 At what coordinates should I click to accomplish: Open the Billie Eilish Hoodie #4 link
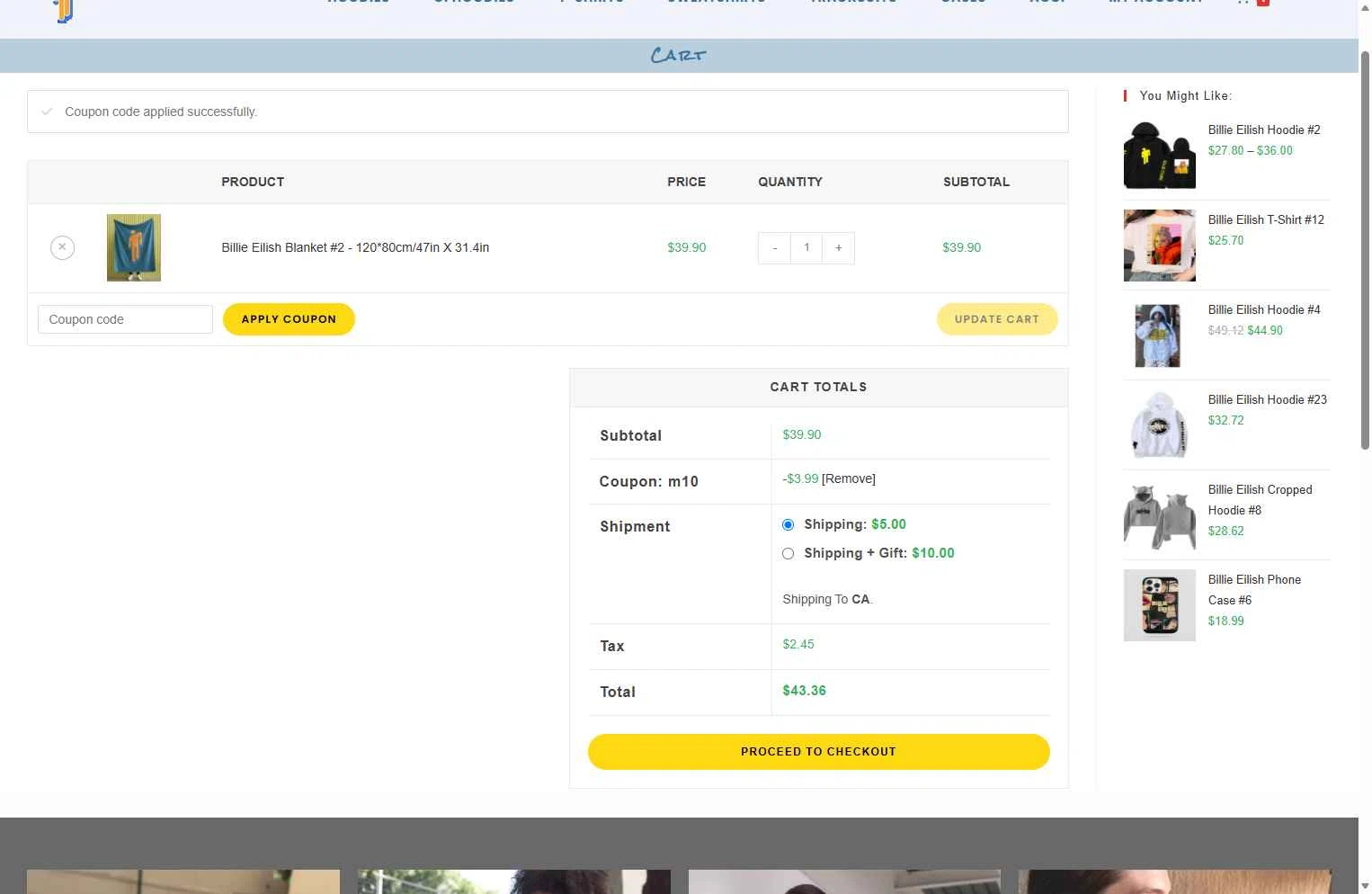[1264, 309]
